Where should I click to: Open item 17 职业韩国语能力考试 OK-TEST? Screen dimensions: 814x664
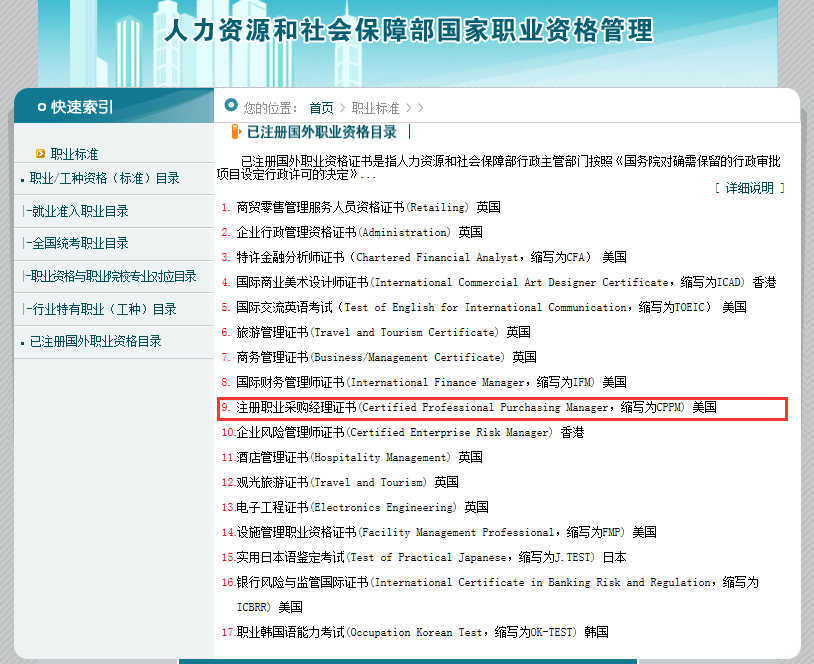(422, 632)
